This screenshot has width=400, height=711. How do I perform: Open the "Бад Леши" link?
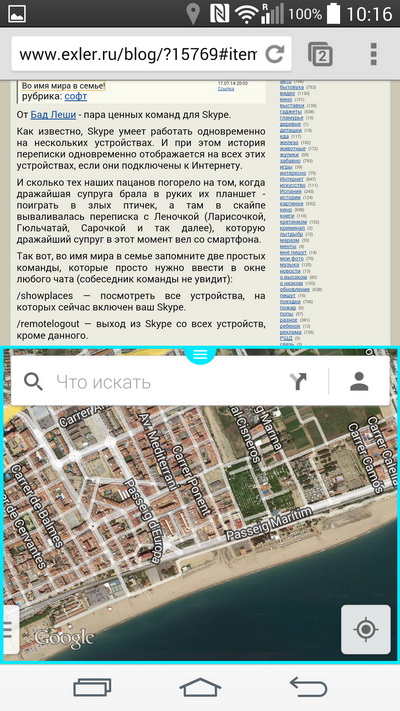click(x=53, y=115)
